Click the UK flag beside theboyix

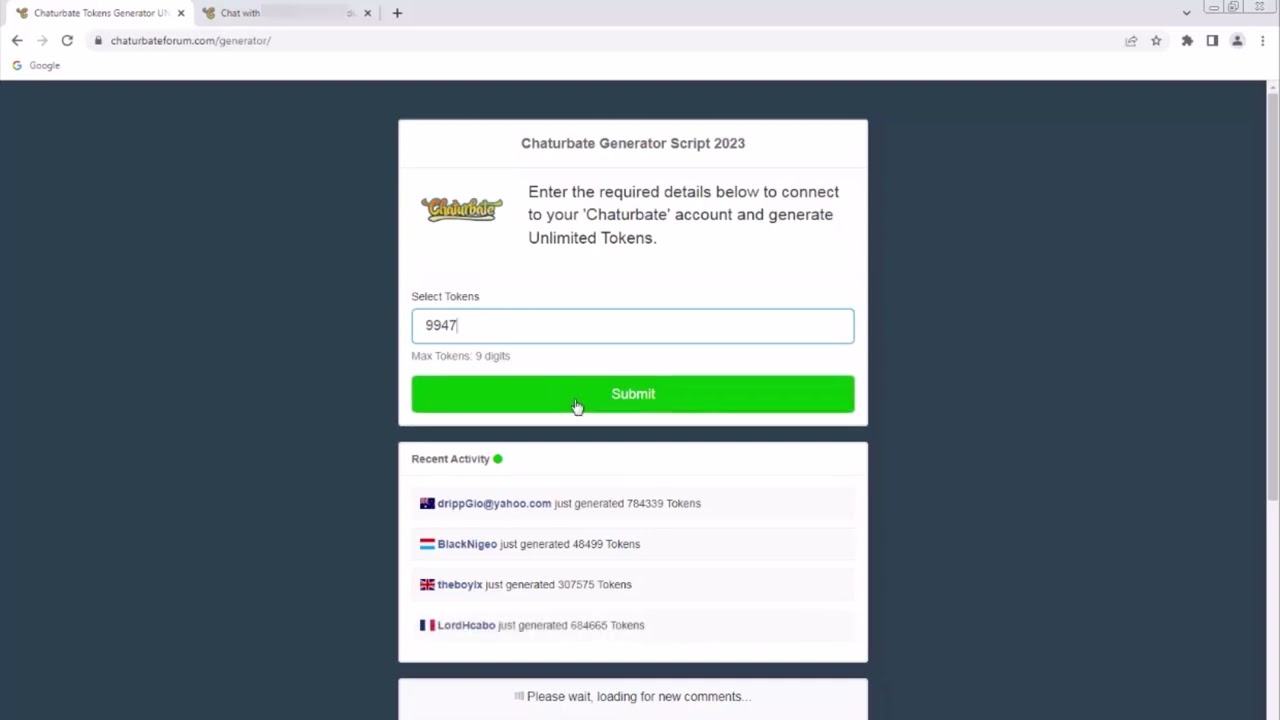[x=427, y=585]
